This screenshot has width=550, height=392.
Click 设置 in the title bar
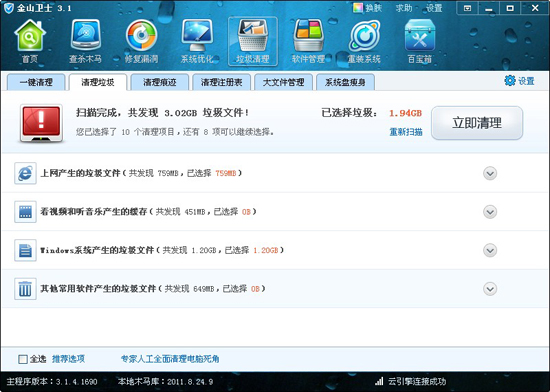[434, 8]
